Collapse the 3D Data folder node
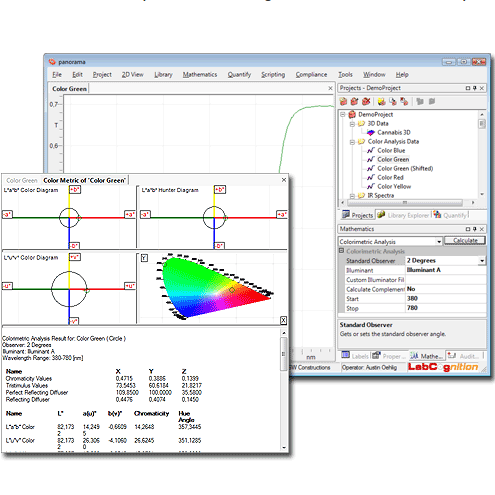Viewport: 495px width, 495px height. pos(352,124)
